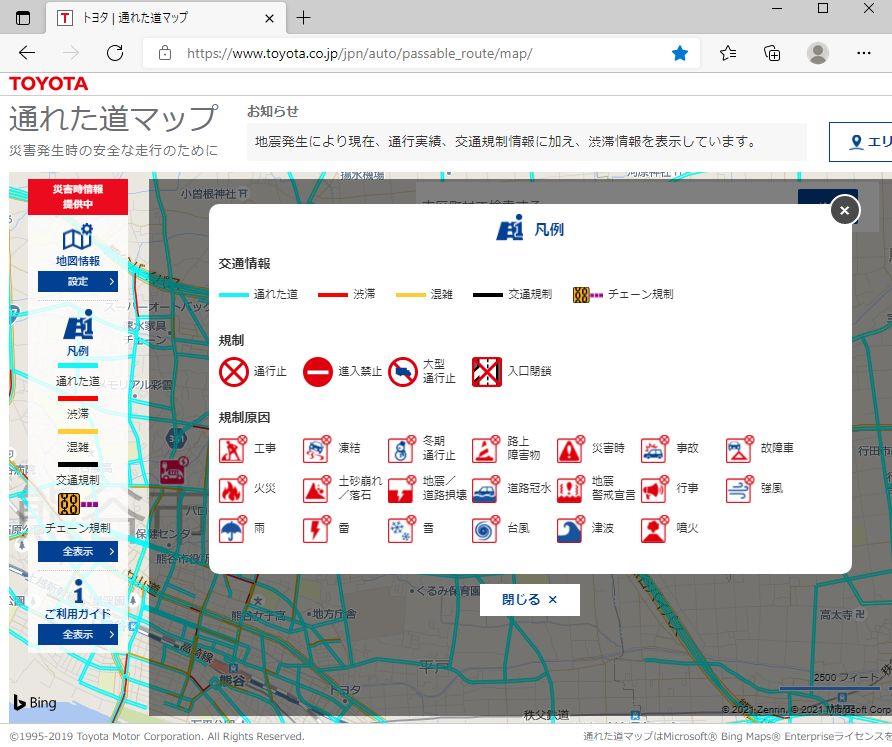This screenshot has width=892, height=747.
Task: Open the browser Favorites list icon
Action: click(x=728, y=53)
